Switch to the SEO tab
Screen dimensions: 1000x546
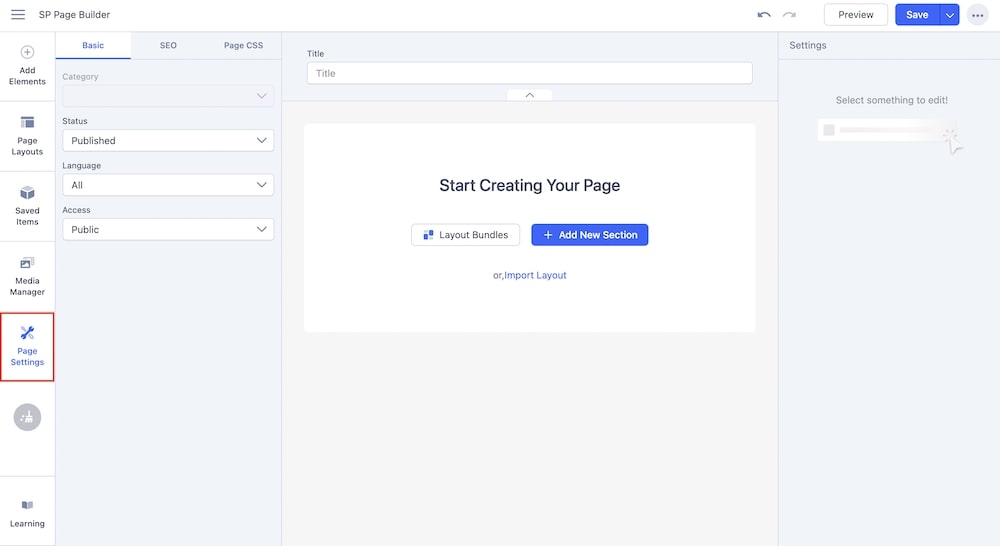(168, 46)
